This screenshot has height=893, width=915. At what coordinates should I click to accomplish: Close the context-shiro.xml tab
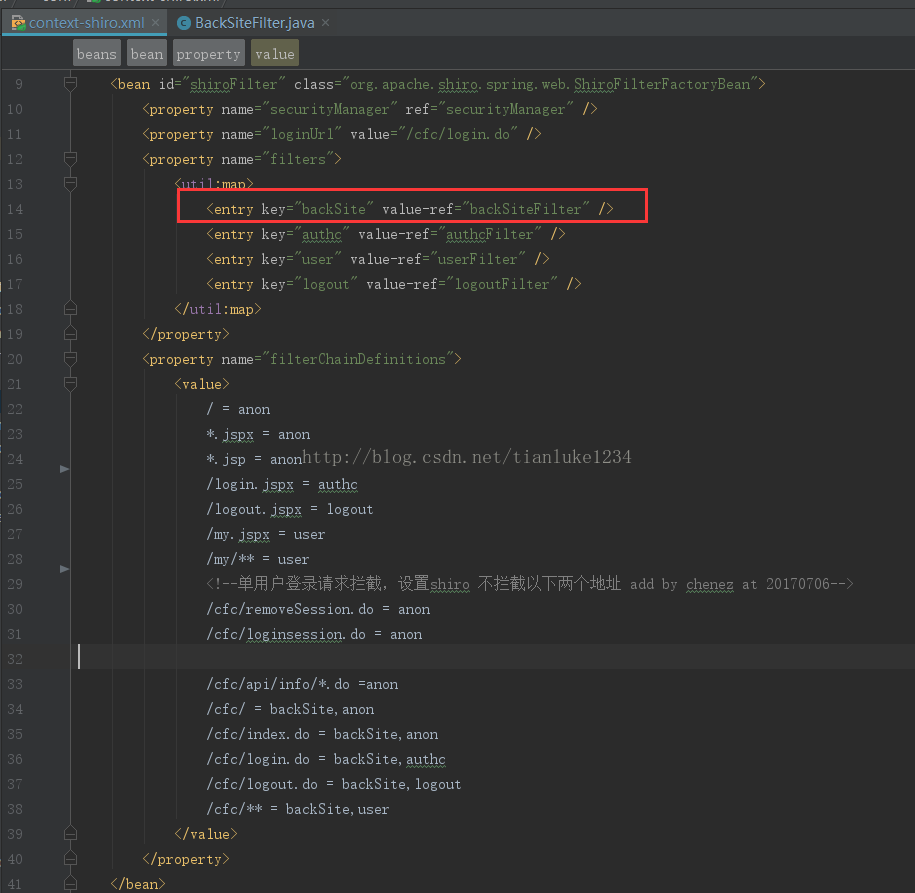pyautogui.click(x=155, y=23)
